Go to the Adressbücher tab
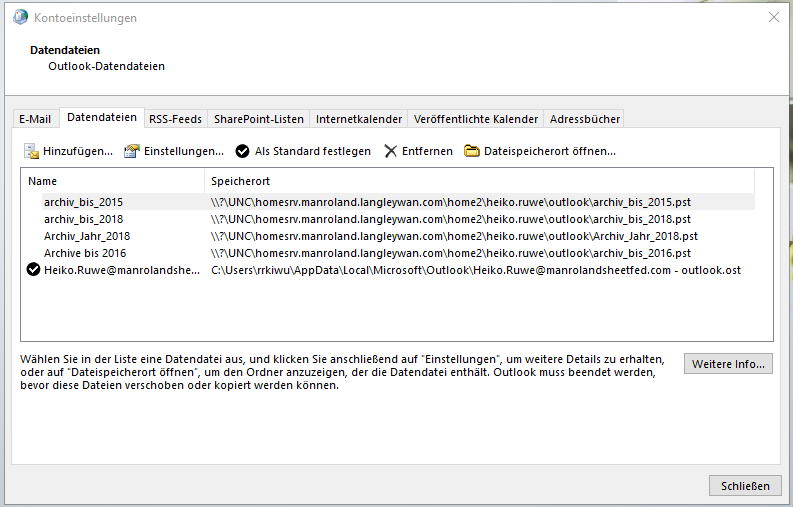This screenshot has height=507, width=793. click(x=585, y=119)
